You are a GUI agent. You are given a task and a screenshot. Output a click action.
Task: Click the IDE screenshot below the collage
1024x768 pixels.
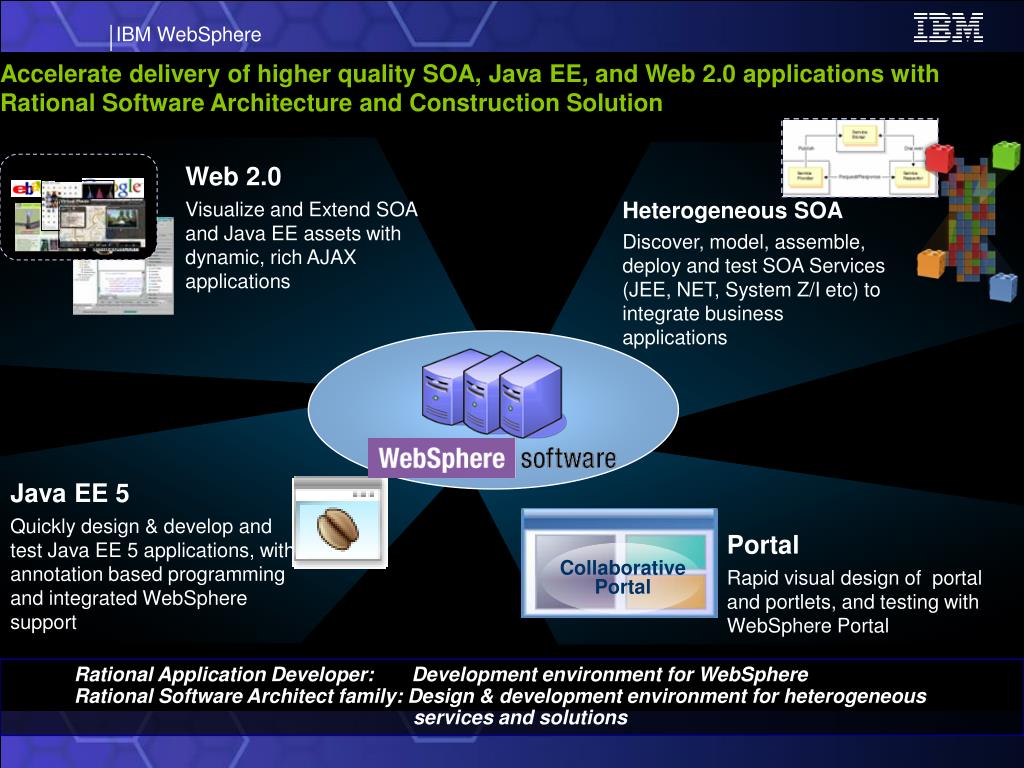pos(123,286)
